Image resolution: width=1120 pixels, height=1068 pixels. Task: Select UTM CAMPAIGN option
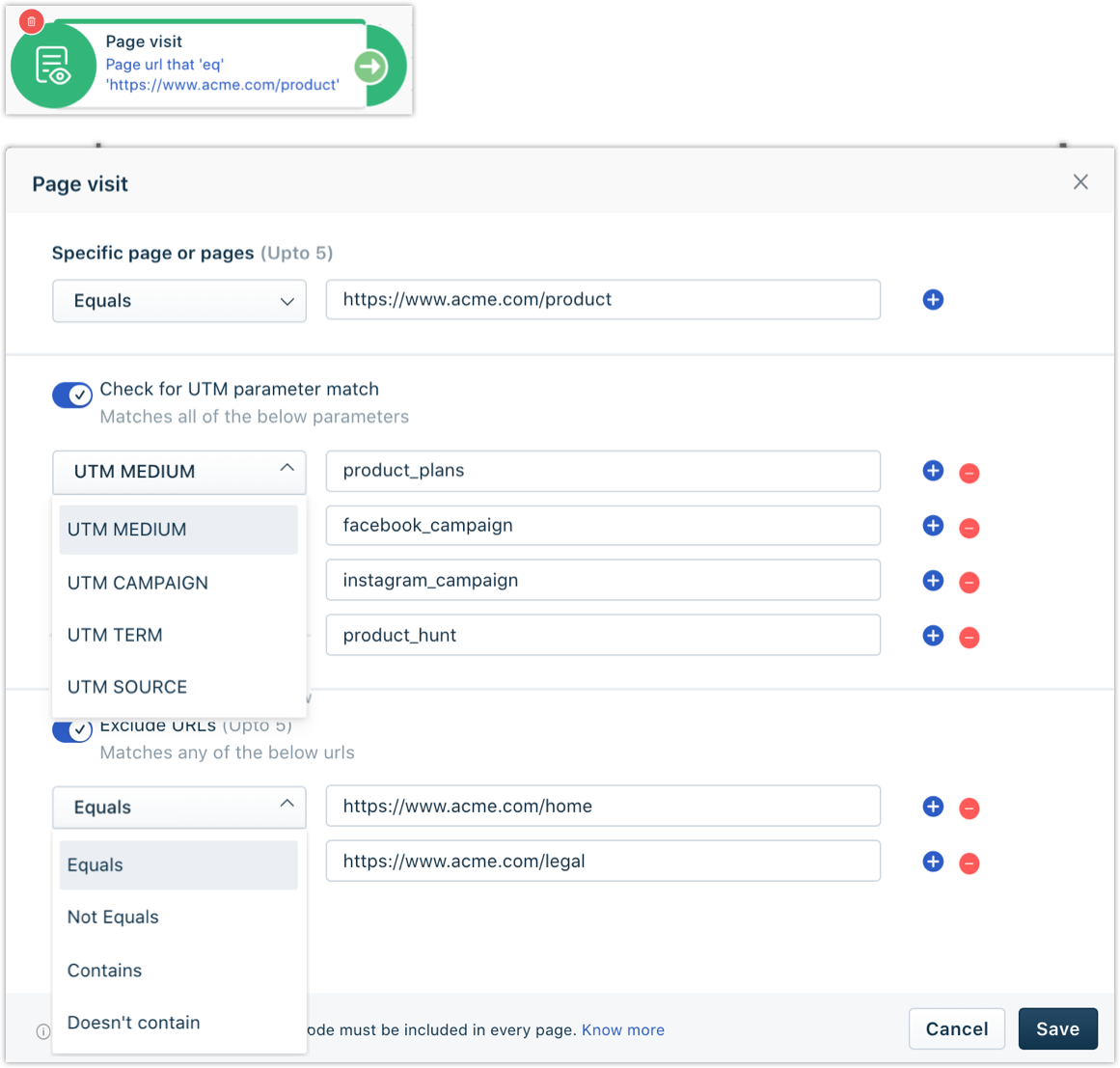178,583
